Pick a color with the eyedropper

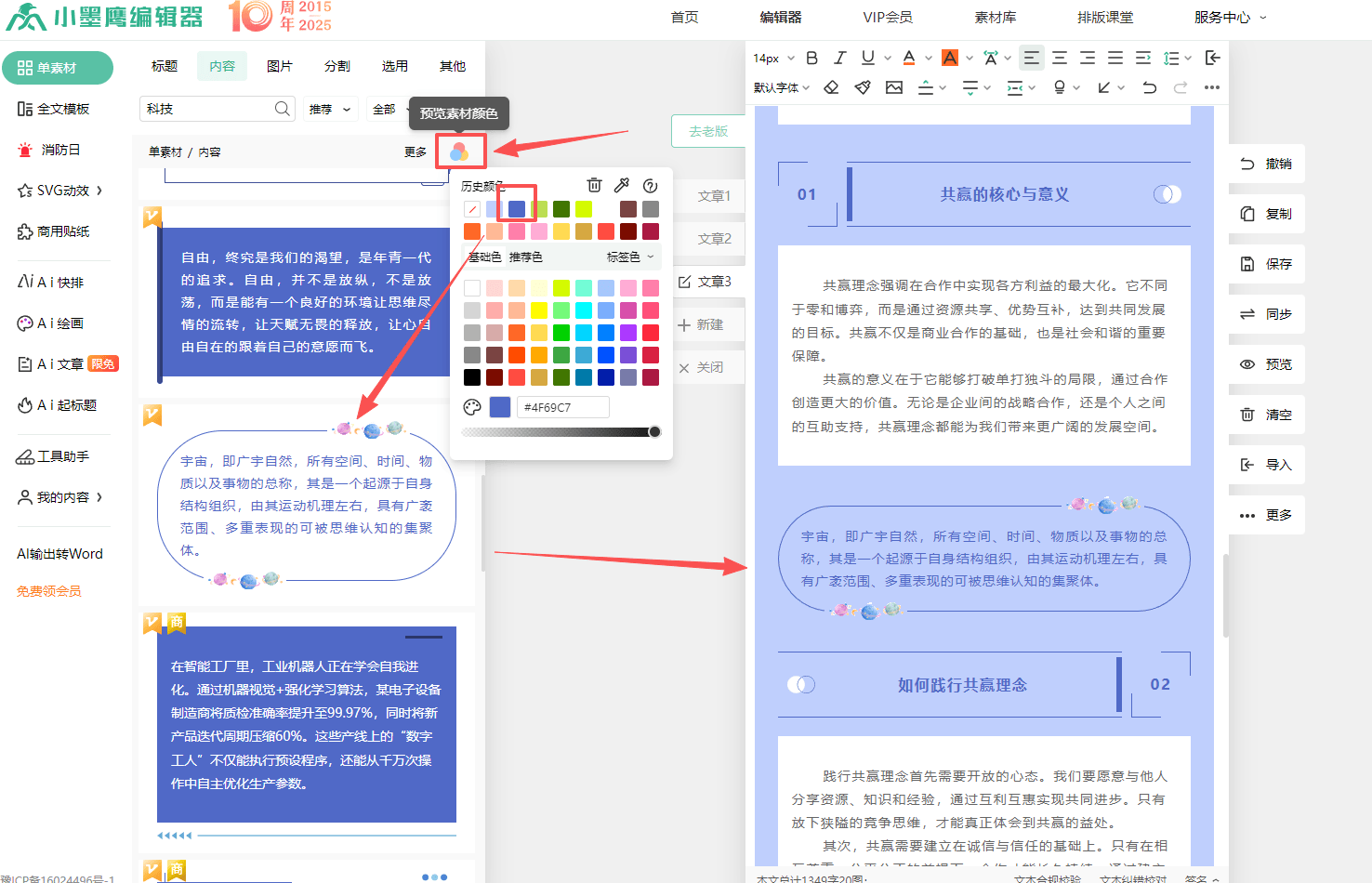point(622,185)
